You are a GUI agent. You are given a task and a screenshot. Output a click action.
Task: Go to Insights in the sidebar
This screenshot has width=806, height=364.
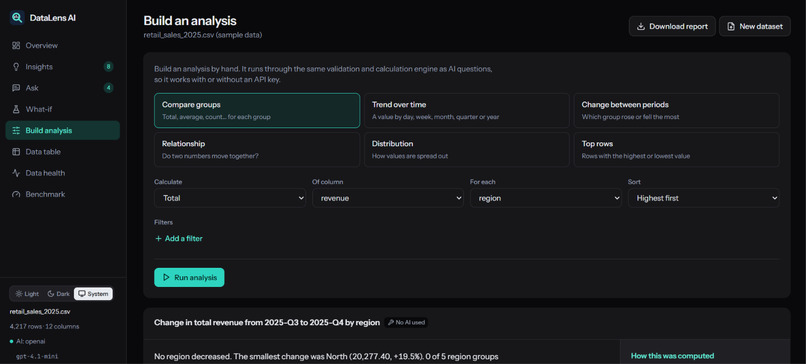click(x=63, y=67)
